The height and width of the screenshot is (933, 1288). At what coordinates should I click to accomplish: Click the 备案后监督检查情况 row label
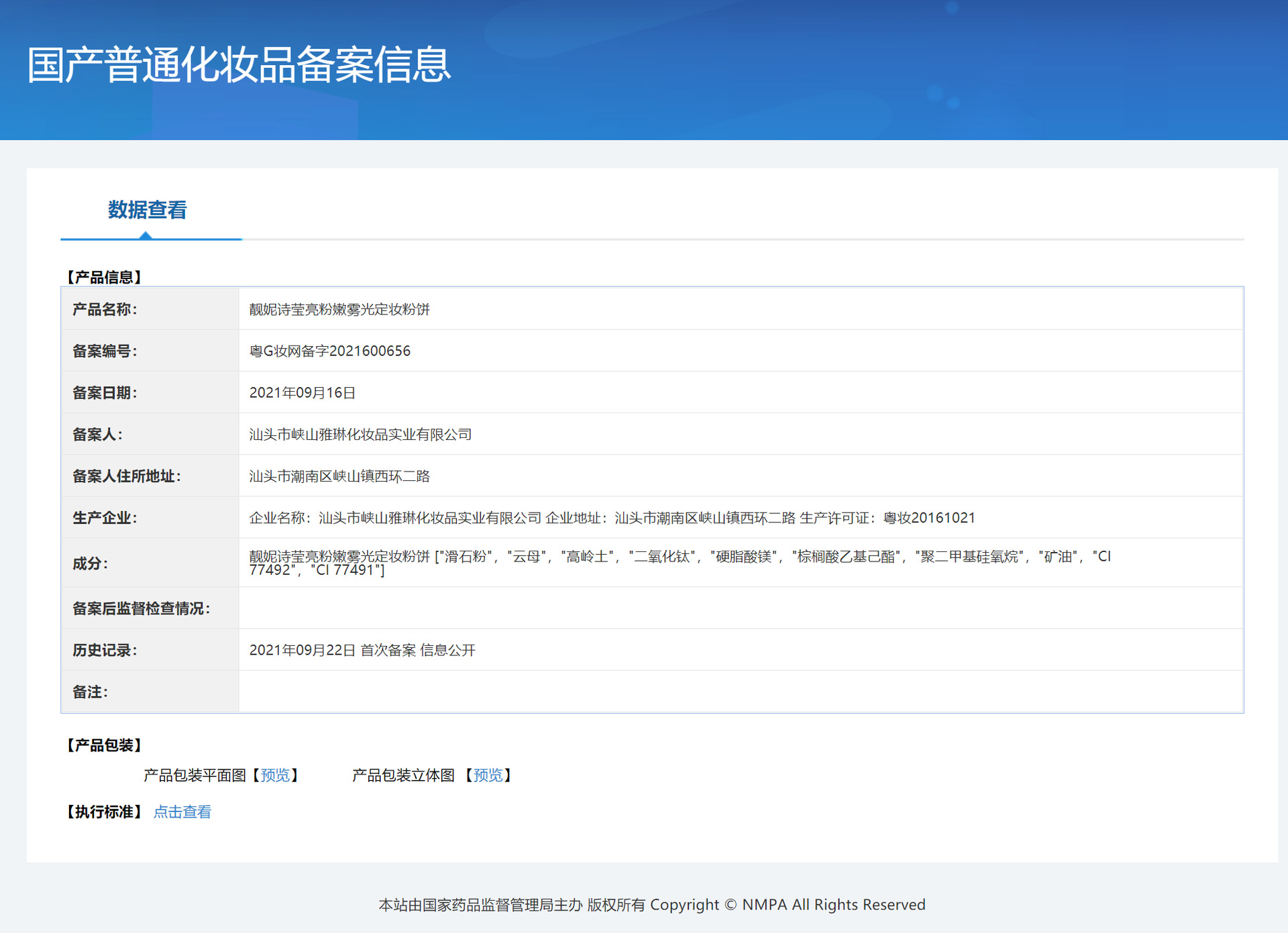coord(141,608)
